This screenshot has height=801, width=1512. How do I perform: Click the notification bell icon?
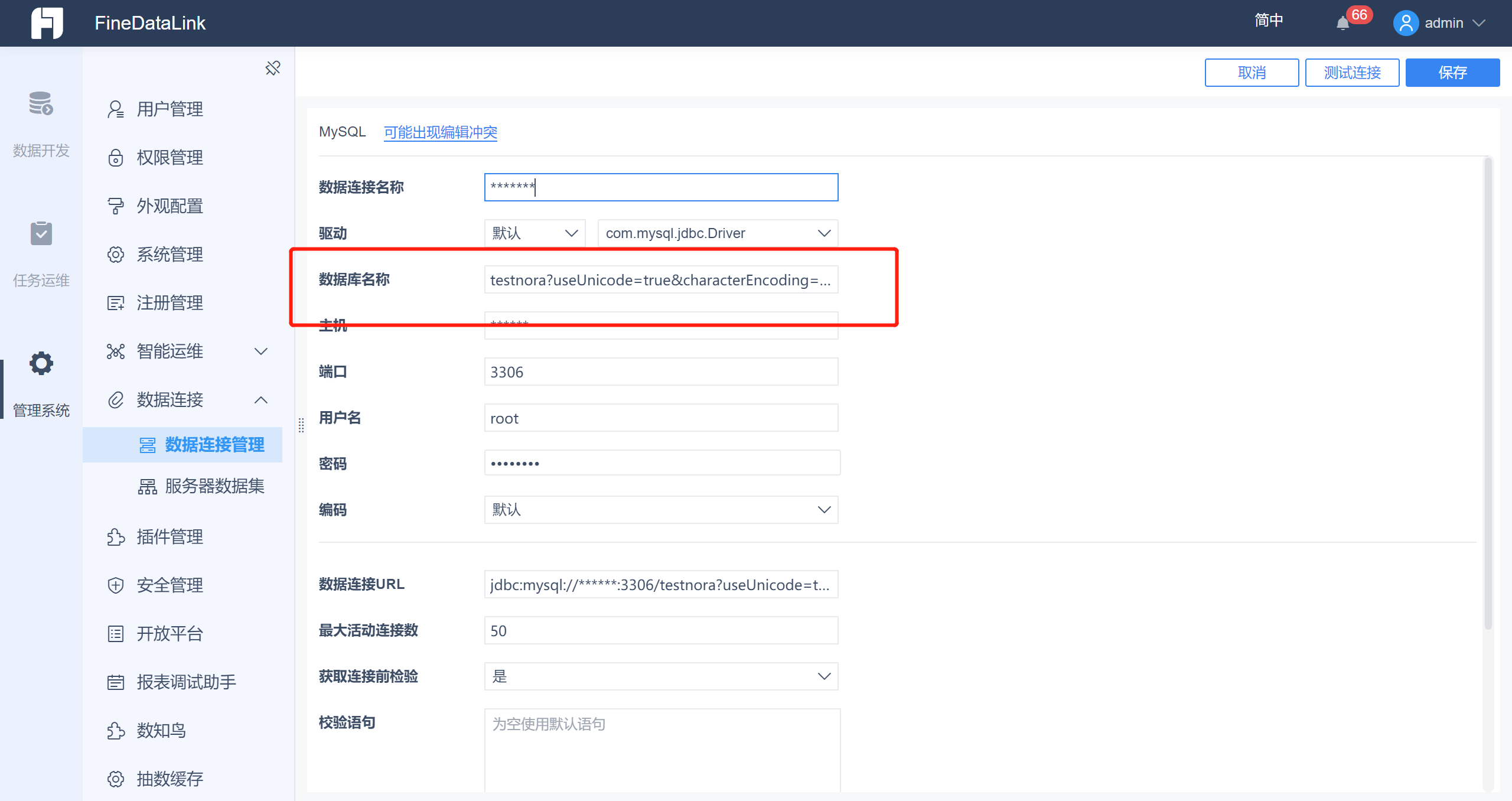tap(1342, 24)
